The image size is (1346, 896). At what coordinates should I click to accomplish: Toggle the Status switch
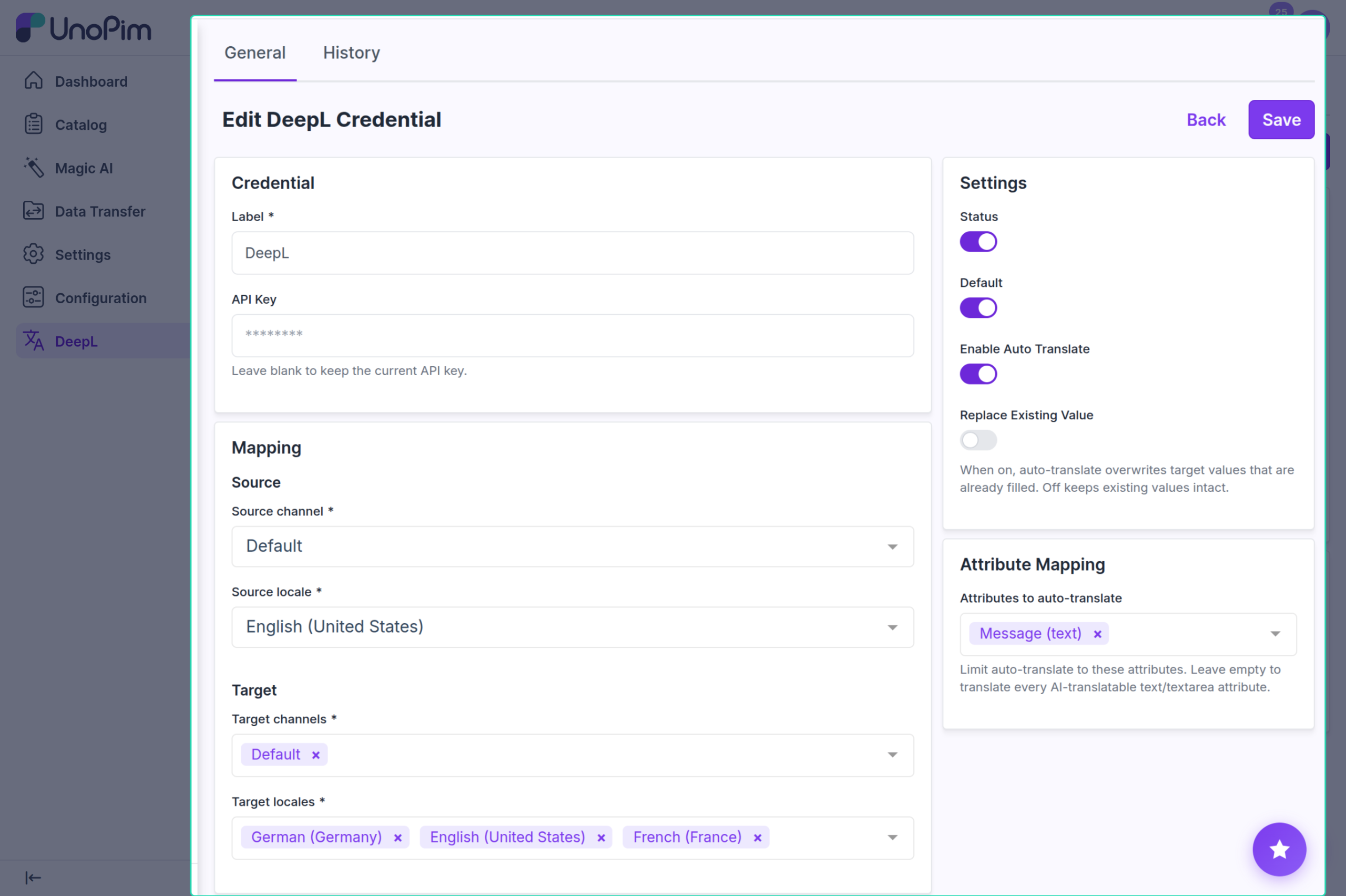[978, 242]
